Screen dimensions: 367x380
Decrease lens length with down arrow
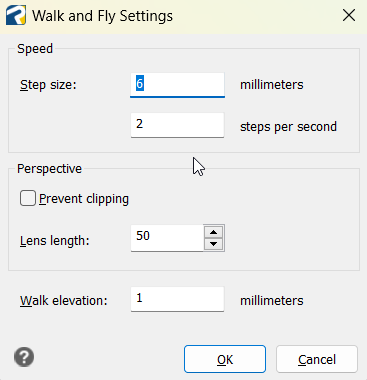click(x=214, y=244)
